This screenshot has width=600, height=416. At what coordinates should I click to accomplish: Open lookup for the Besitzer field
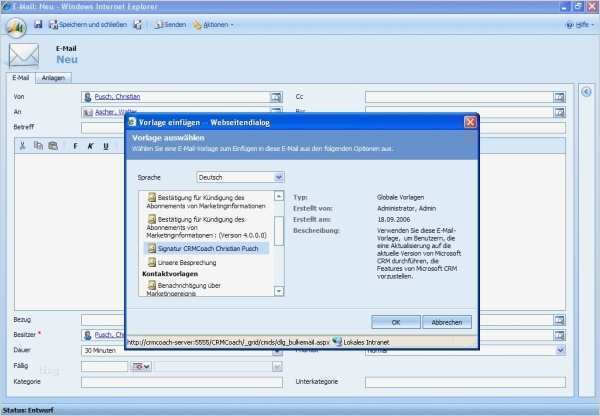click(559, 335)
